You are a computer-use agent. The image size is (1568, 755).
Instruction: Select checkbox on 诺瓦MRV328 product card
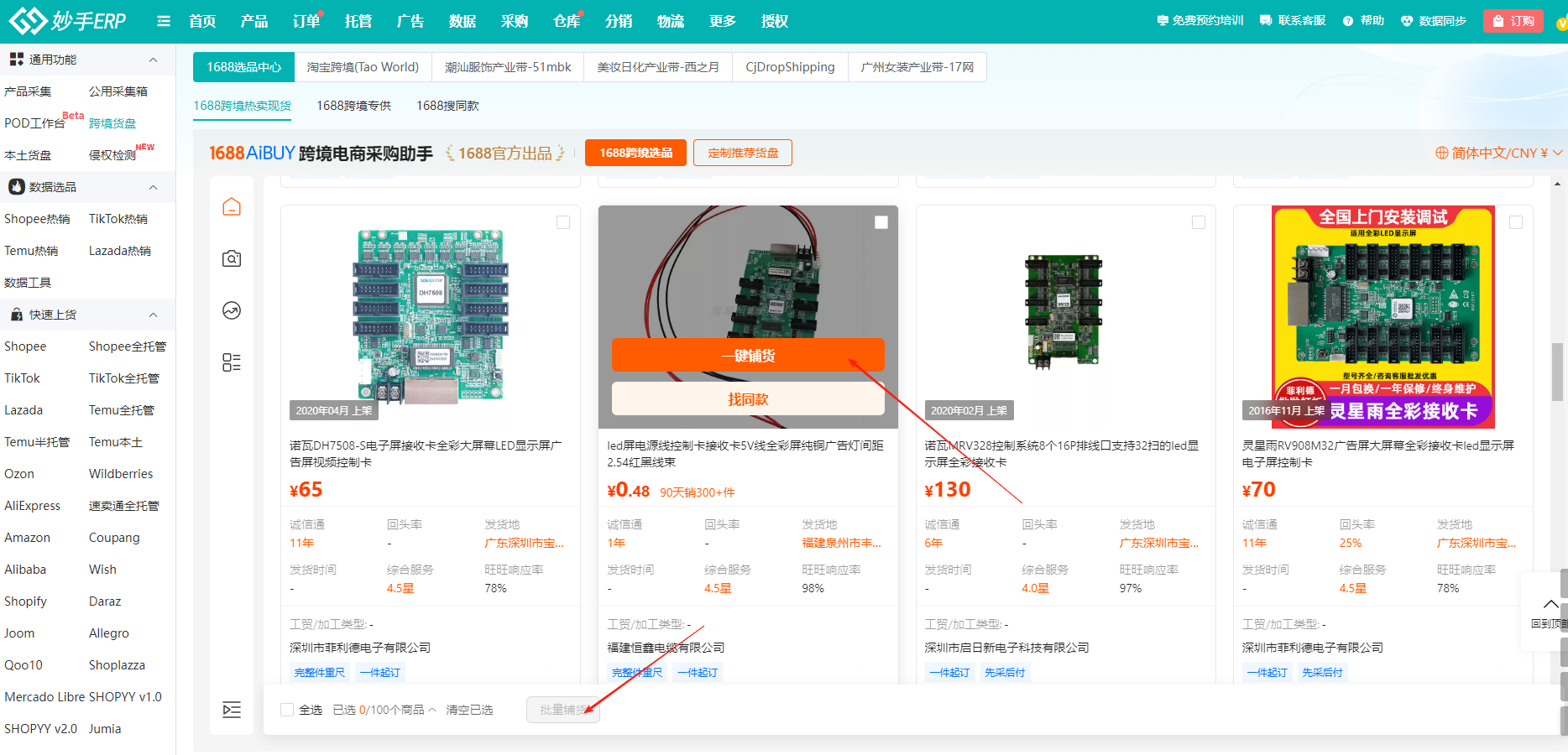(1199, 222)
